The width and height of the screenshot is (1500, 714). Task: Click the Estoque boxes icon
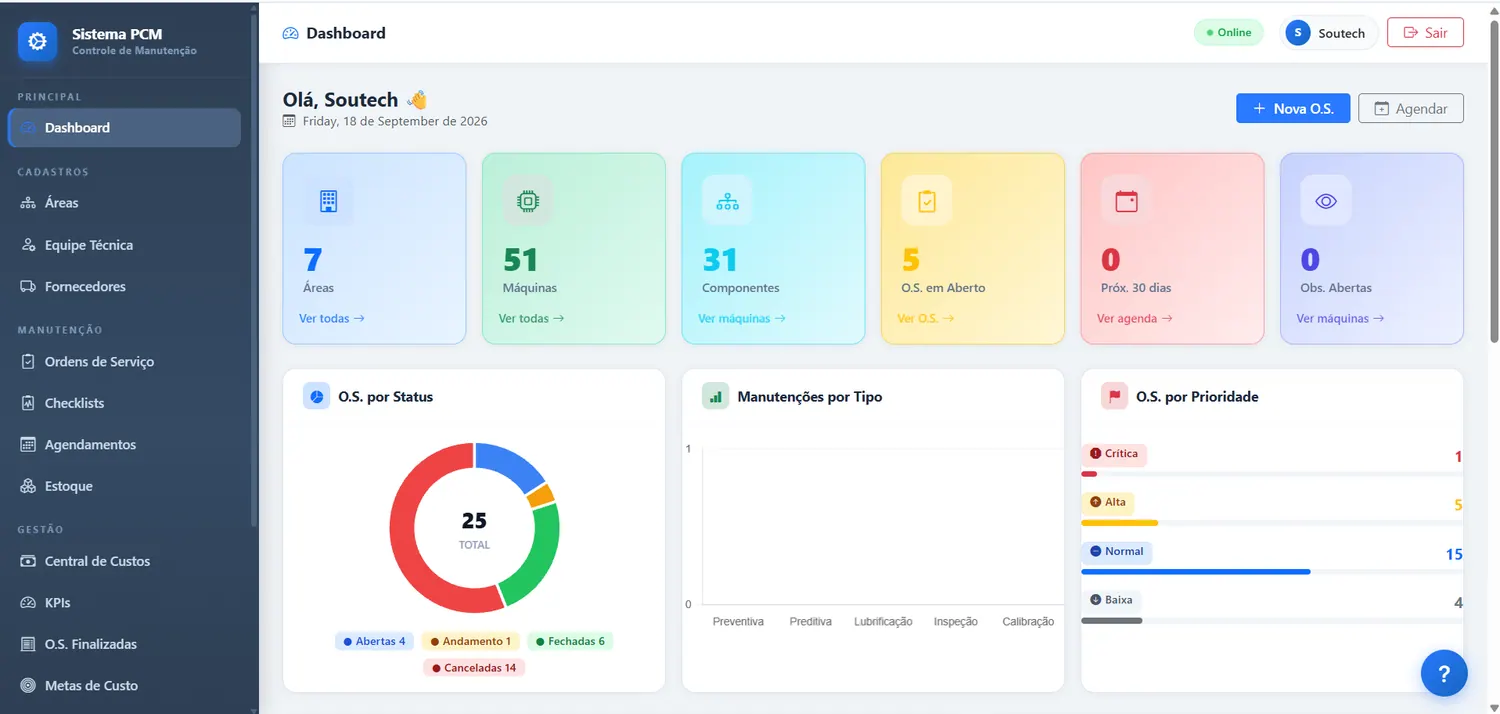[28, 486]
